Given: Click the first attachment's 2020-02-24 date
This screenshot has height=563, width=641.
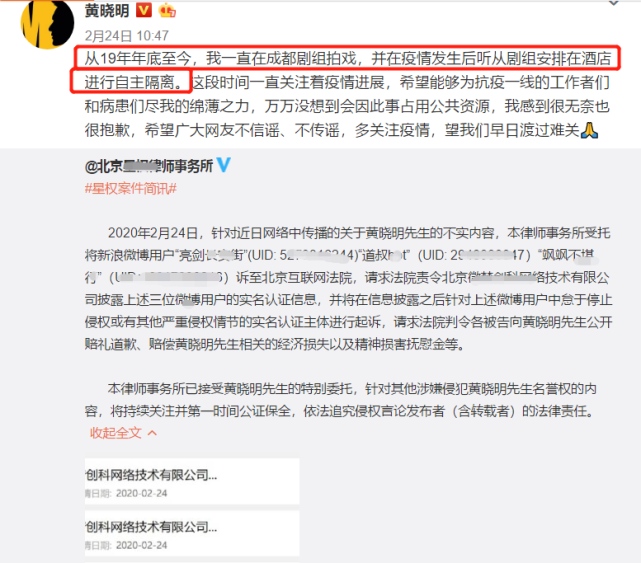Looking at the screenshot, I should (x=141, y=493).
